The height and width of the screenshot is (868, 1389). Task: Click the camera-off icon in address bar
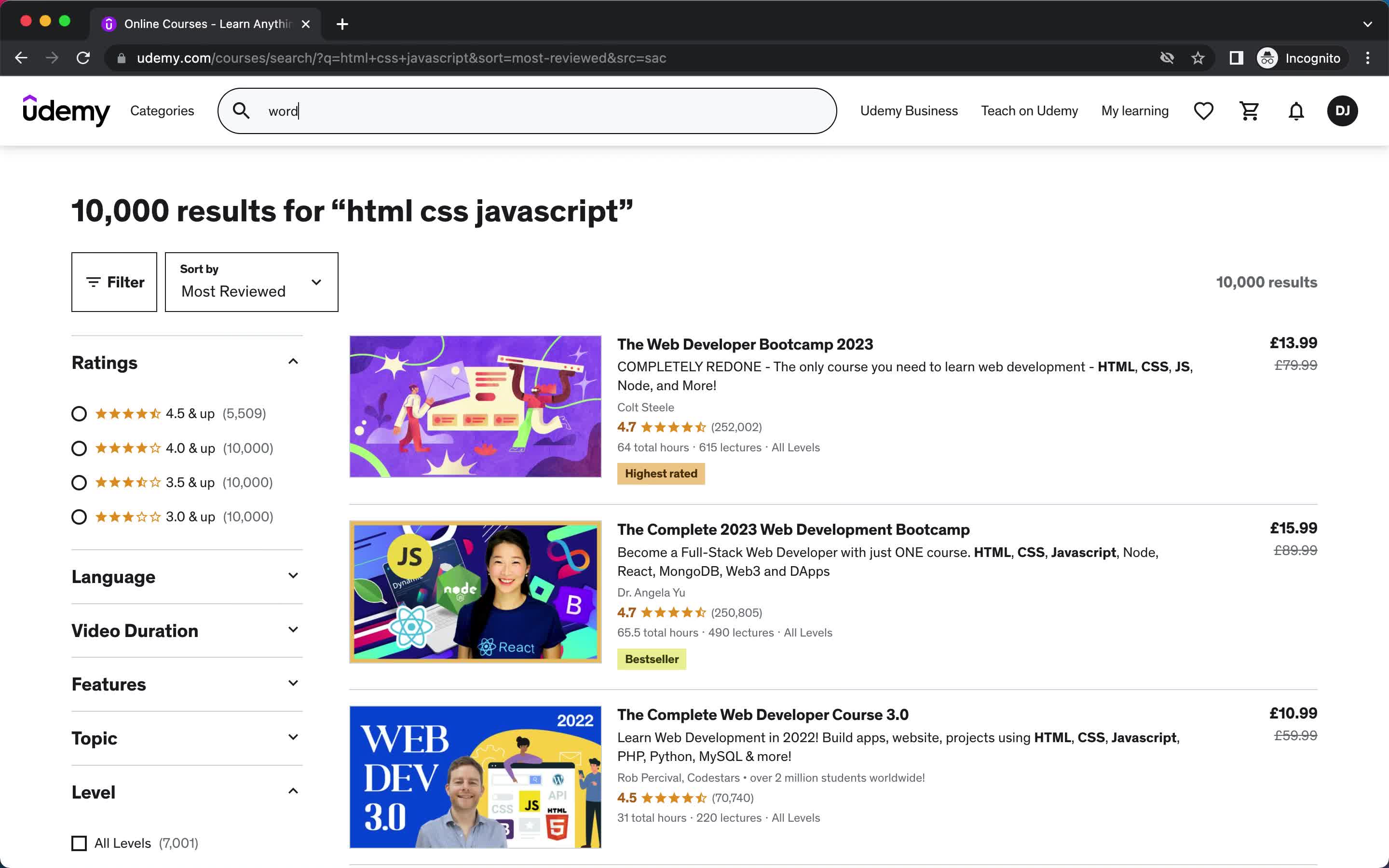tap(1166, 57)
